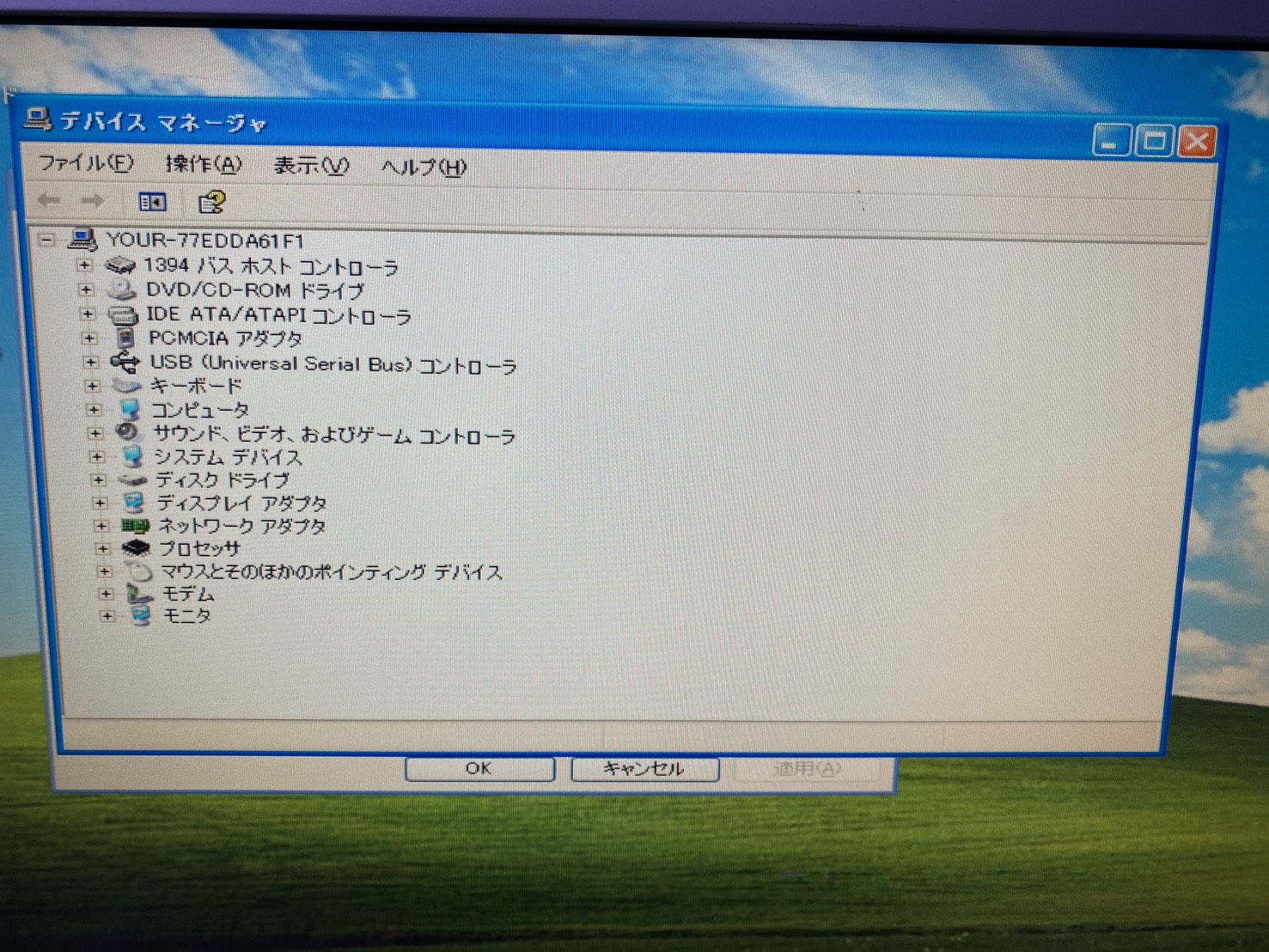Select the PCMCIA アダプタ icon
This screenshot has height=952, width=1269.
click(125, 338)
